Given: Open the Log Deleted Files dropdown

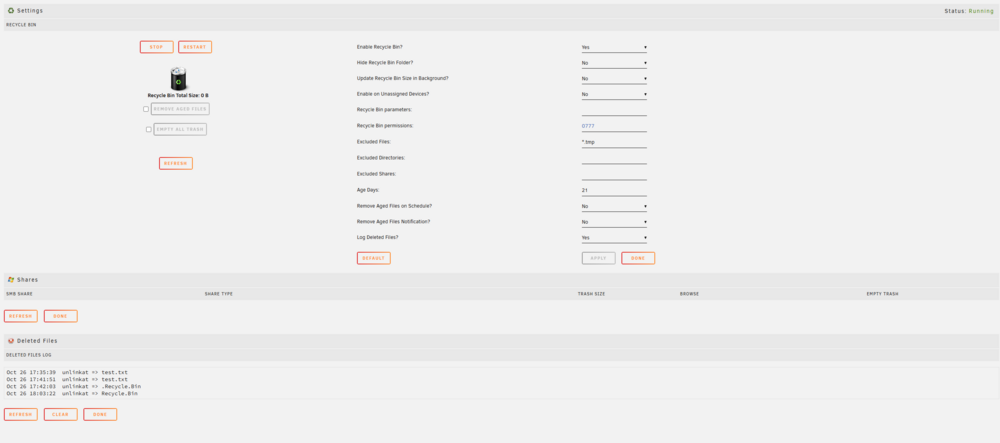Looking at the screenshot, I should [614, 238].
